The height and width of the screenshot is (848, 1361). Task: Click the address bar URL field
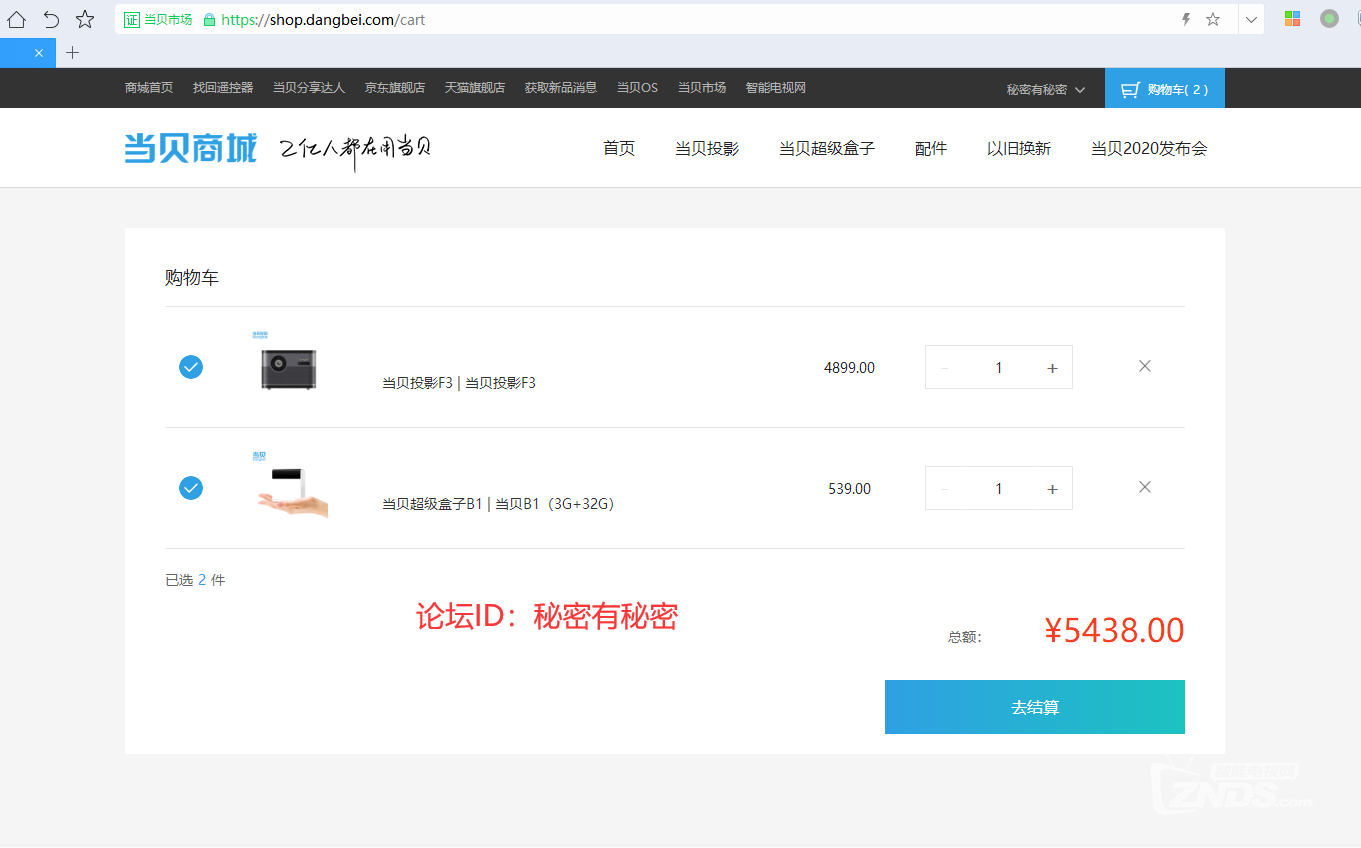click(x=675, y=19)
